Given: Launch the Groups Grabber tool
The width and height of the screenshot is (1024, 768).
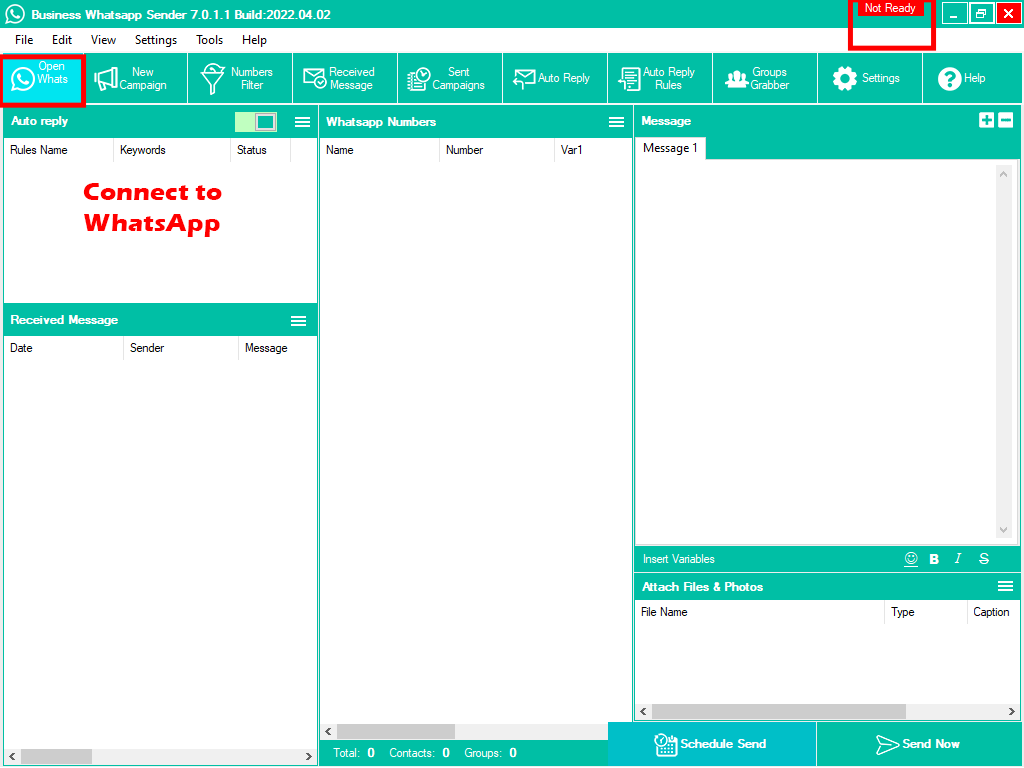Looking at the screenshot, I should click(765, 78).
